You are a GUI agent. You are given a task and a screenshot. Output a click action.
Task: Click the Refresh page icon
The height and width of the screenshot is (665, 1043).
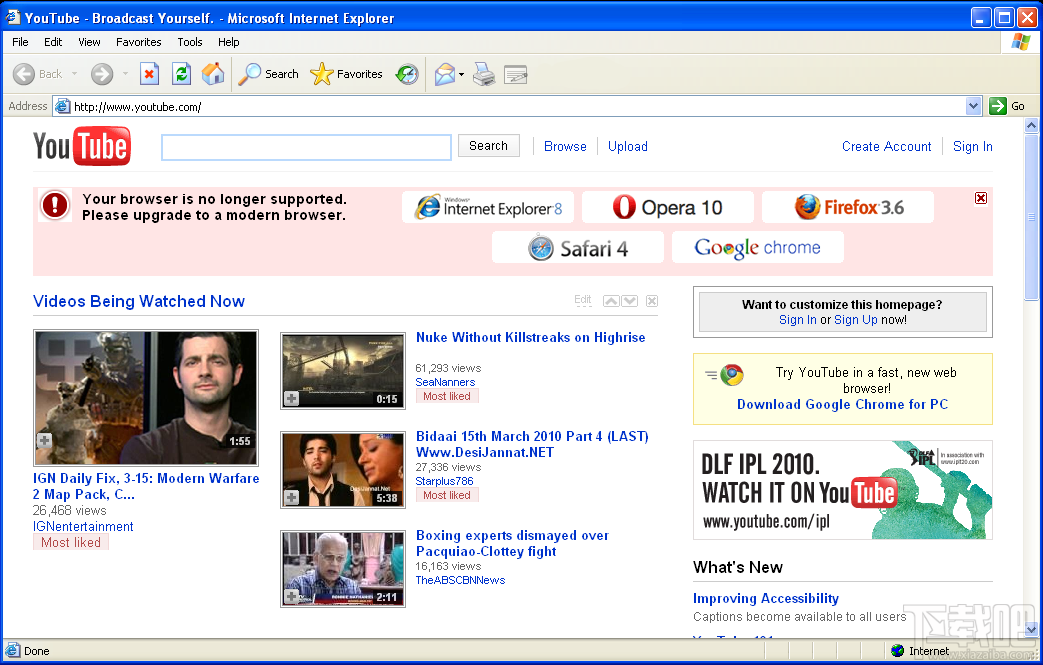pos(181,74)
